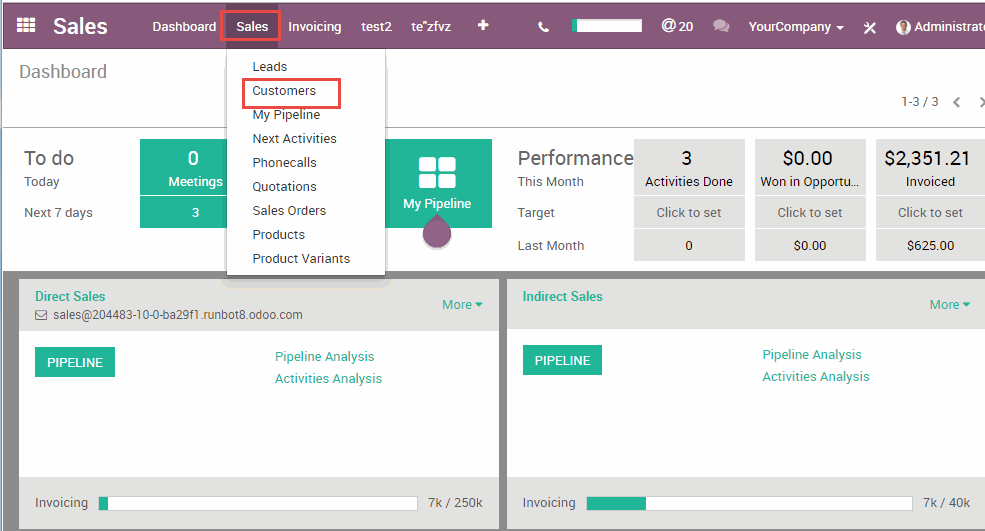
Task: Open the phone calls icon
Action: tap(543, 27)
